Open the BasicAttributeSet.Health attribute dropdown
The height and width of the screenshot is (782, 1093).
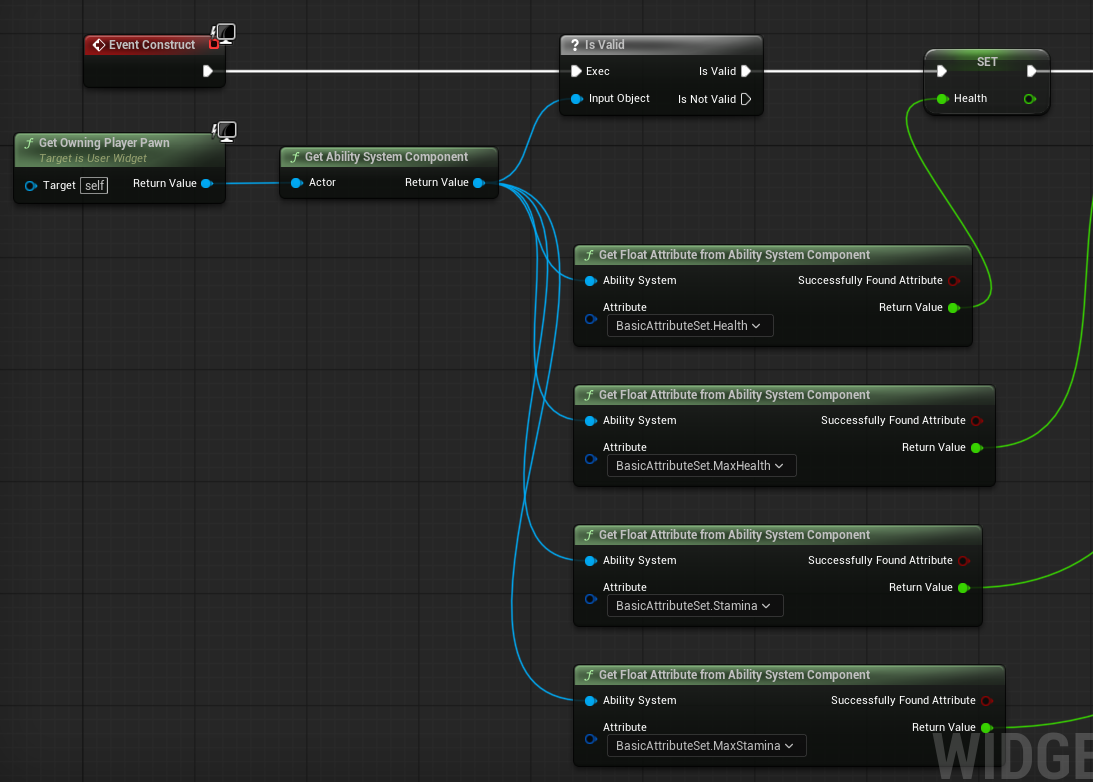pos(690,325)
